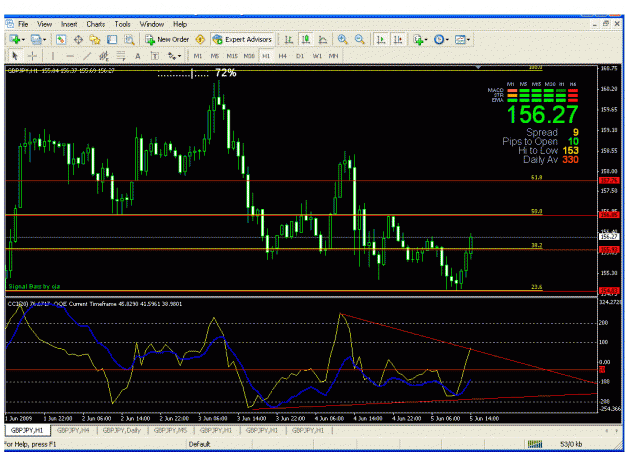The image size is (625, 452).
Task: Zoom out of the chart
Action: click(360, 39)
